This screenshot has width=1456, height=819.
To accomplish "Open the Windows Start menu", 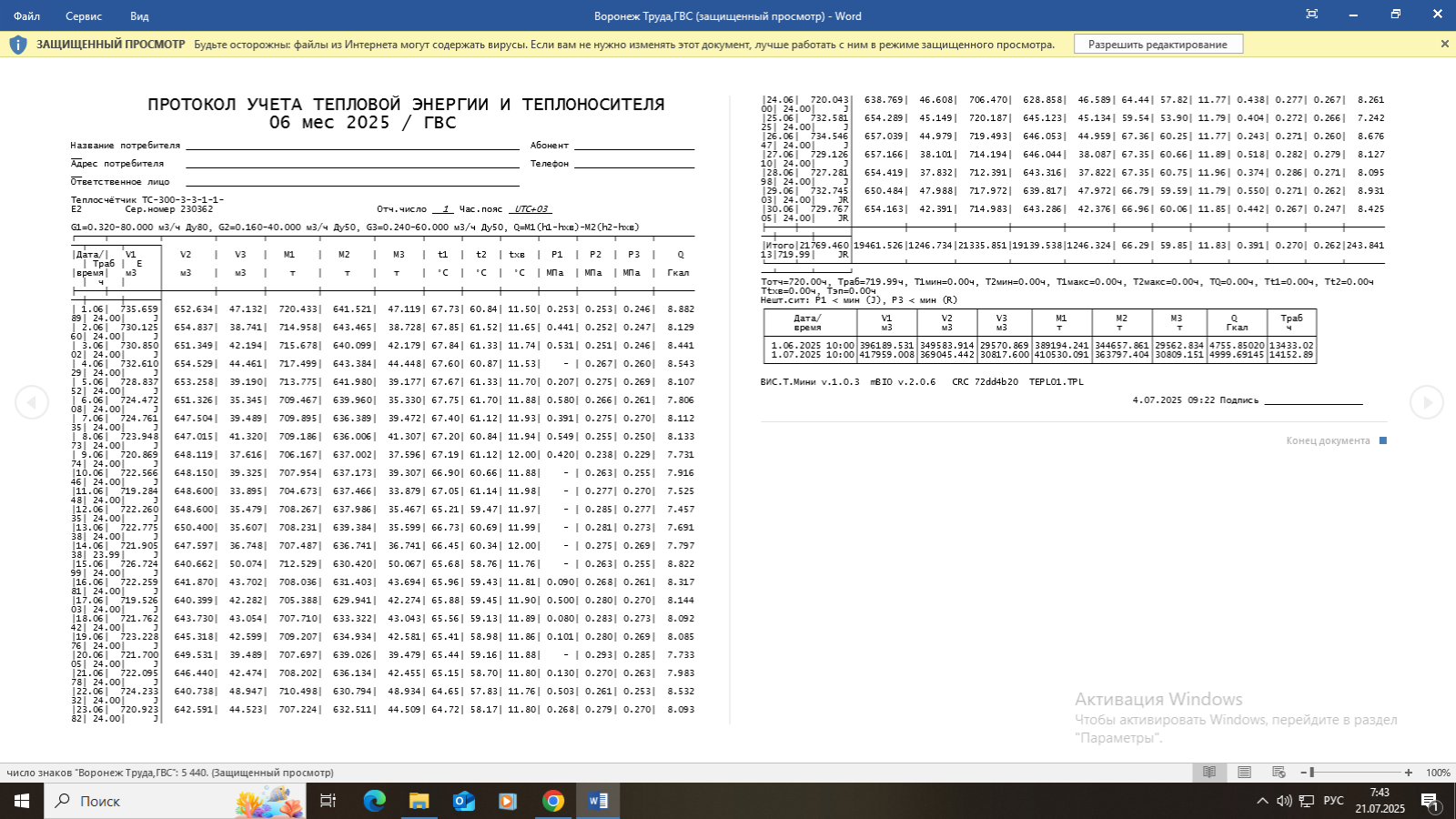I will tap(22, 801).
